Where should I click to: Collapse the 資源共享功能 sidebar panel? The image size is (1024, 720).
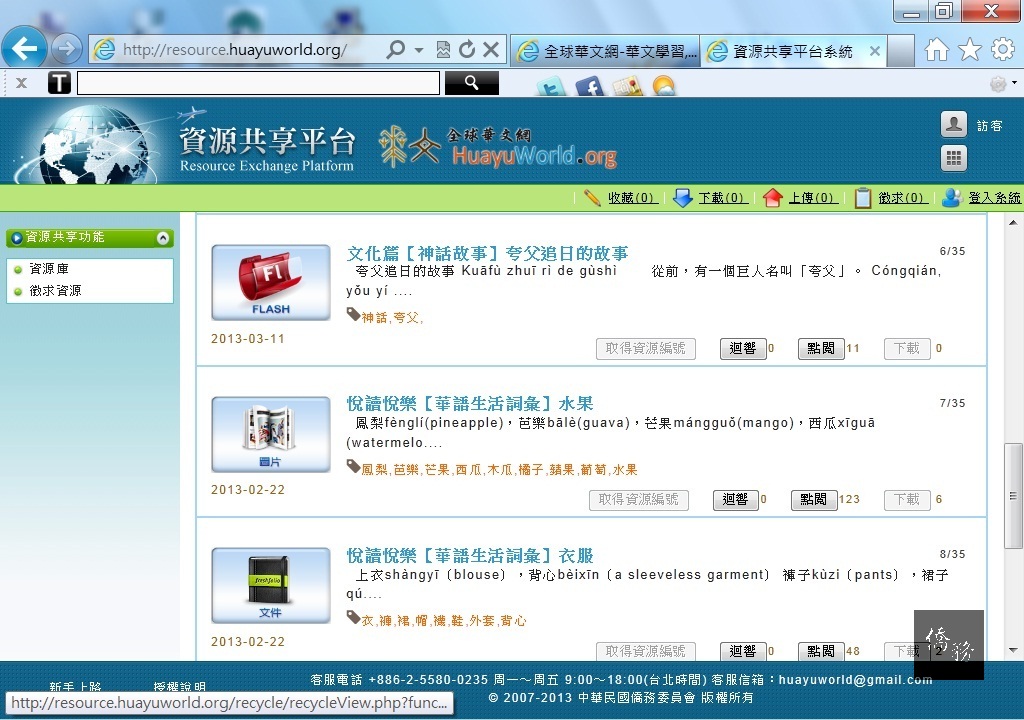point(162,238)
